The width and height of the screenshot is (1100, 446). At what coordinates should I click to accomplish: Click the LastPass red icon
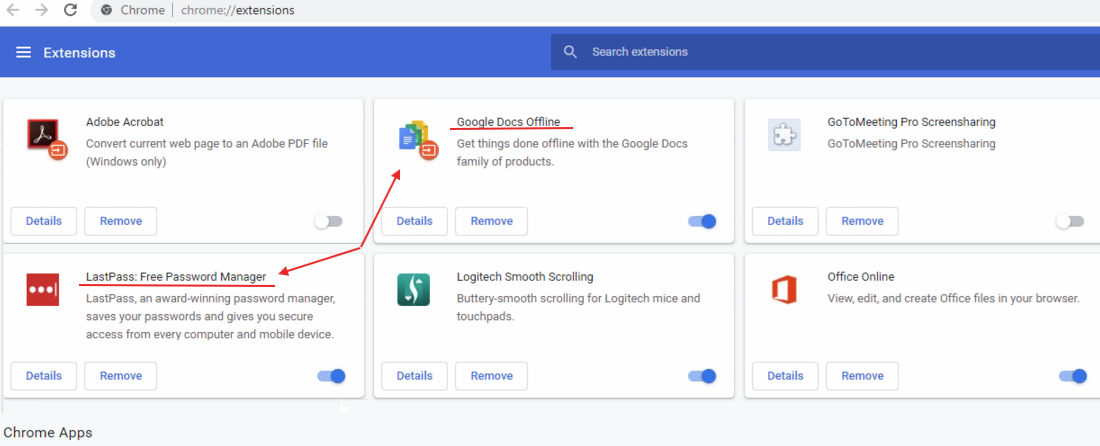click(x=43, y=290)
